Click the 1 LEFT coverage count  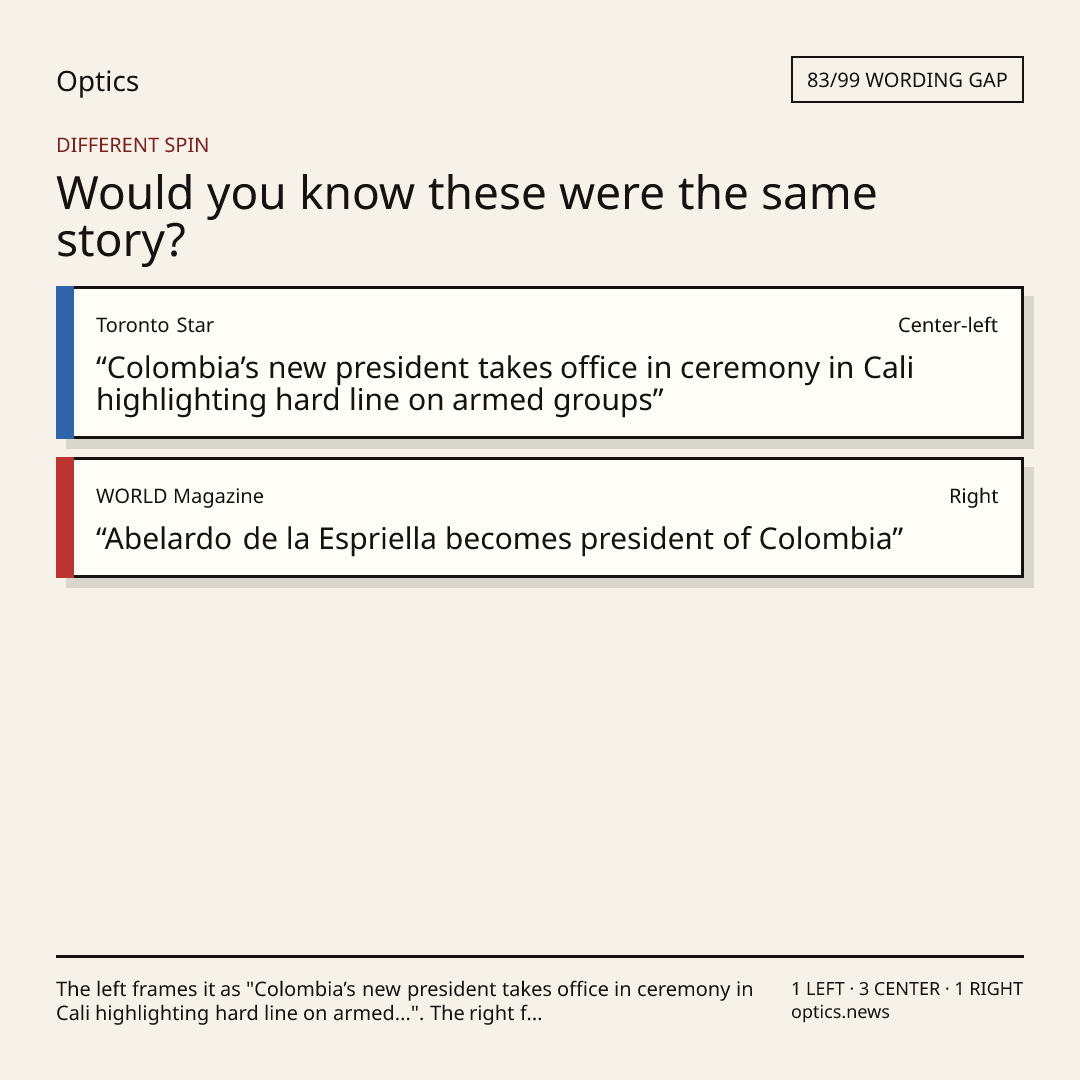818,989
